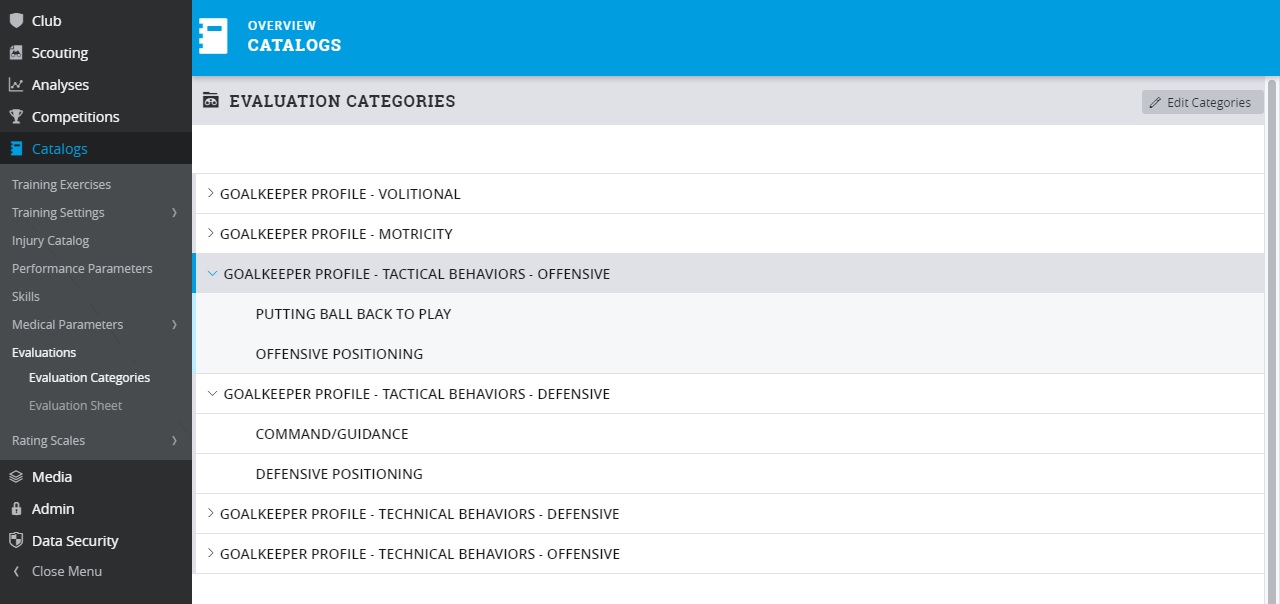
Task: Select the Evaluations section
Action: [44, 353]
